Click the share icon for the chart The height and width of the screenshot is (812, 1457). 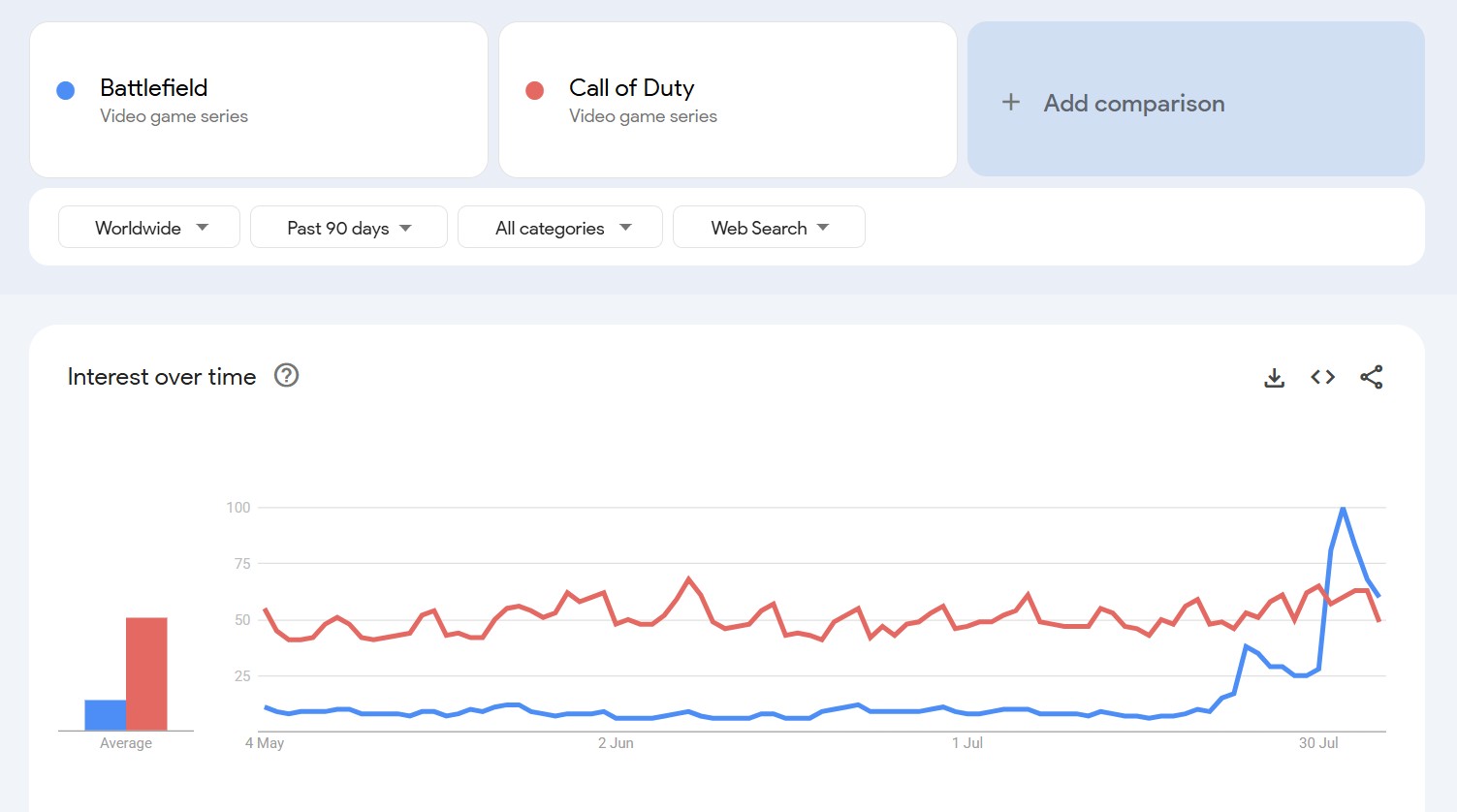coord(1371,377)
